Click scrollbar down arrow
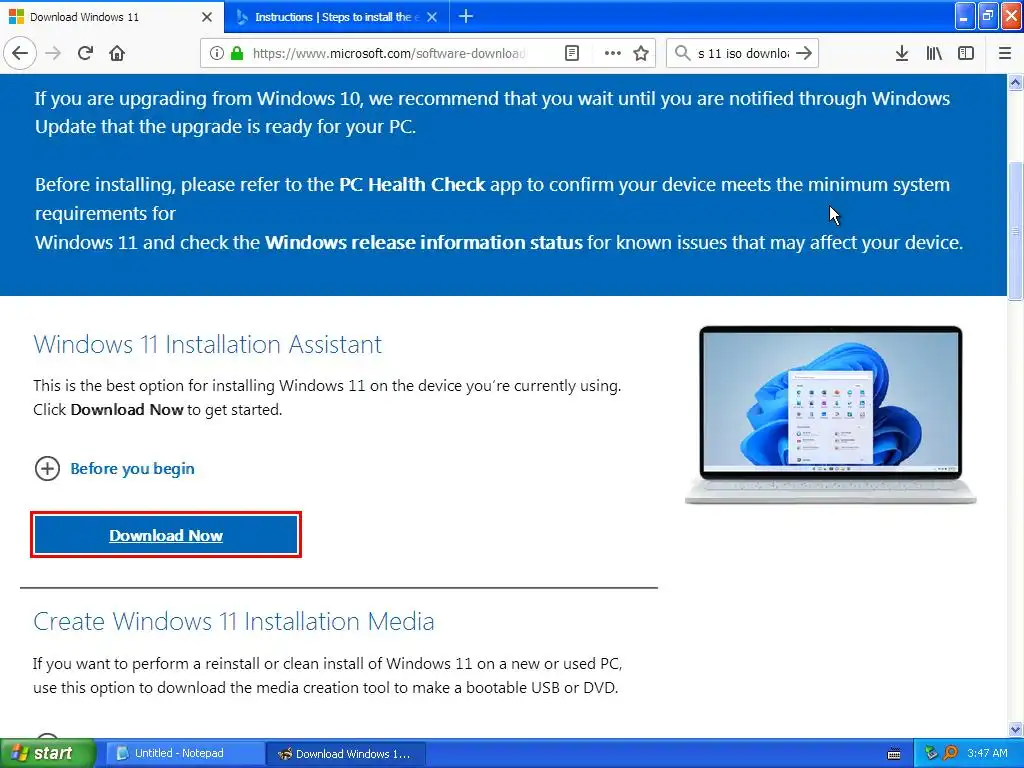Screen dimensions: 1024x768 (x=1016, y=729)
